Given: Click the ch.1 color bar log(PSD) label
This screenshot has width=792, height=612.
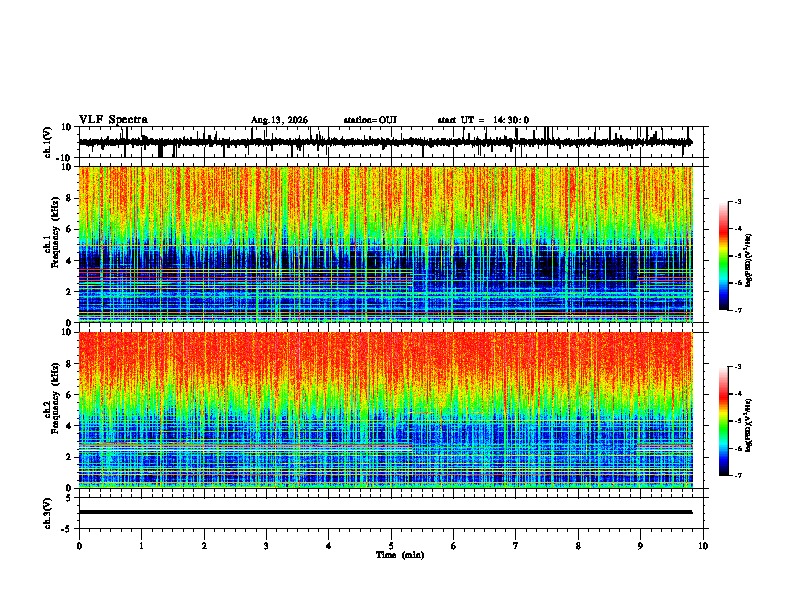Looking at the screenshot, I should (749, 260).
